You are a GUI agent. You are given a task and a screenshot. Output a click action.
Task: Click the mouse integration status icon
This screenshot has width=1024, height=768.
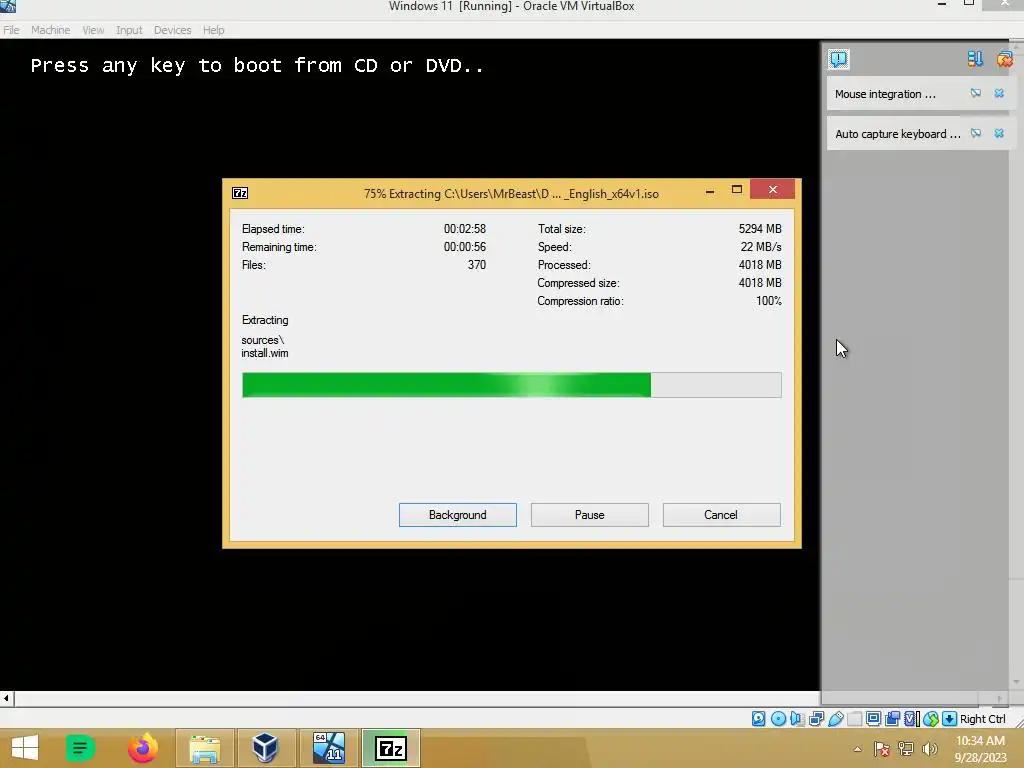click(931, 719)
